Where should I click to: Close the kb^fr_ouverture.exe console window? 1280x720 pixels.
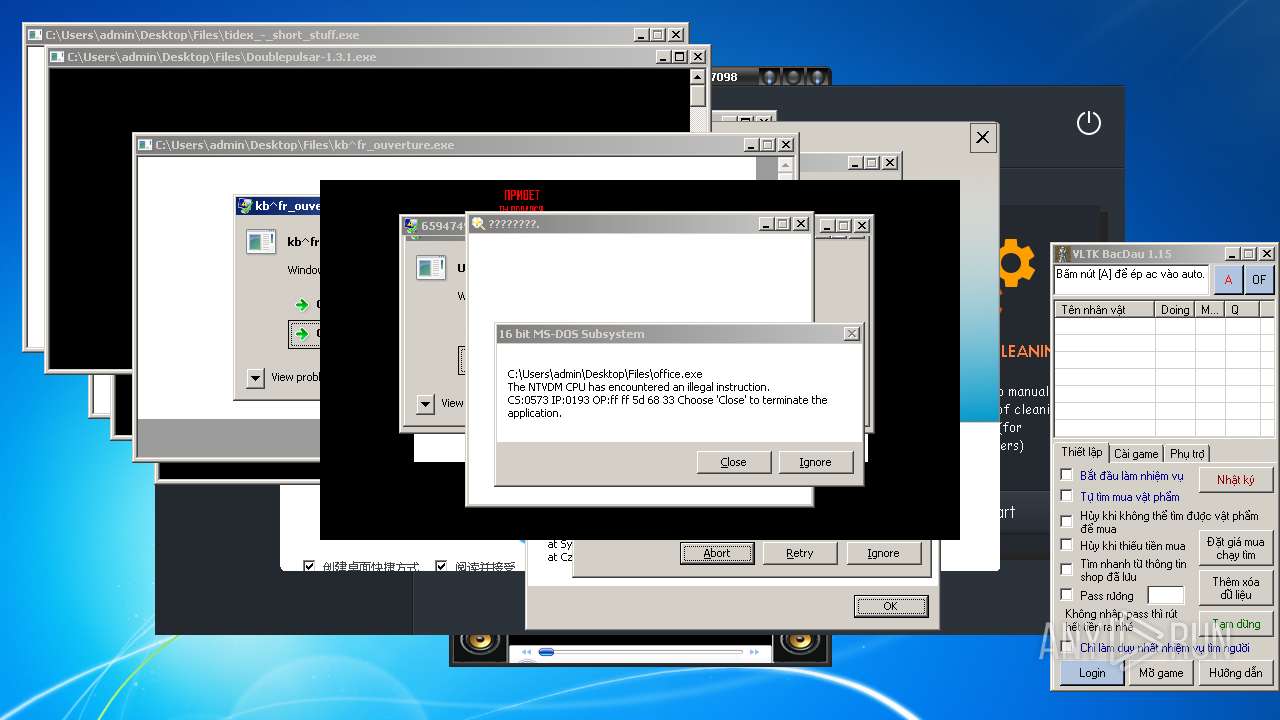coord(786,145)
